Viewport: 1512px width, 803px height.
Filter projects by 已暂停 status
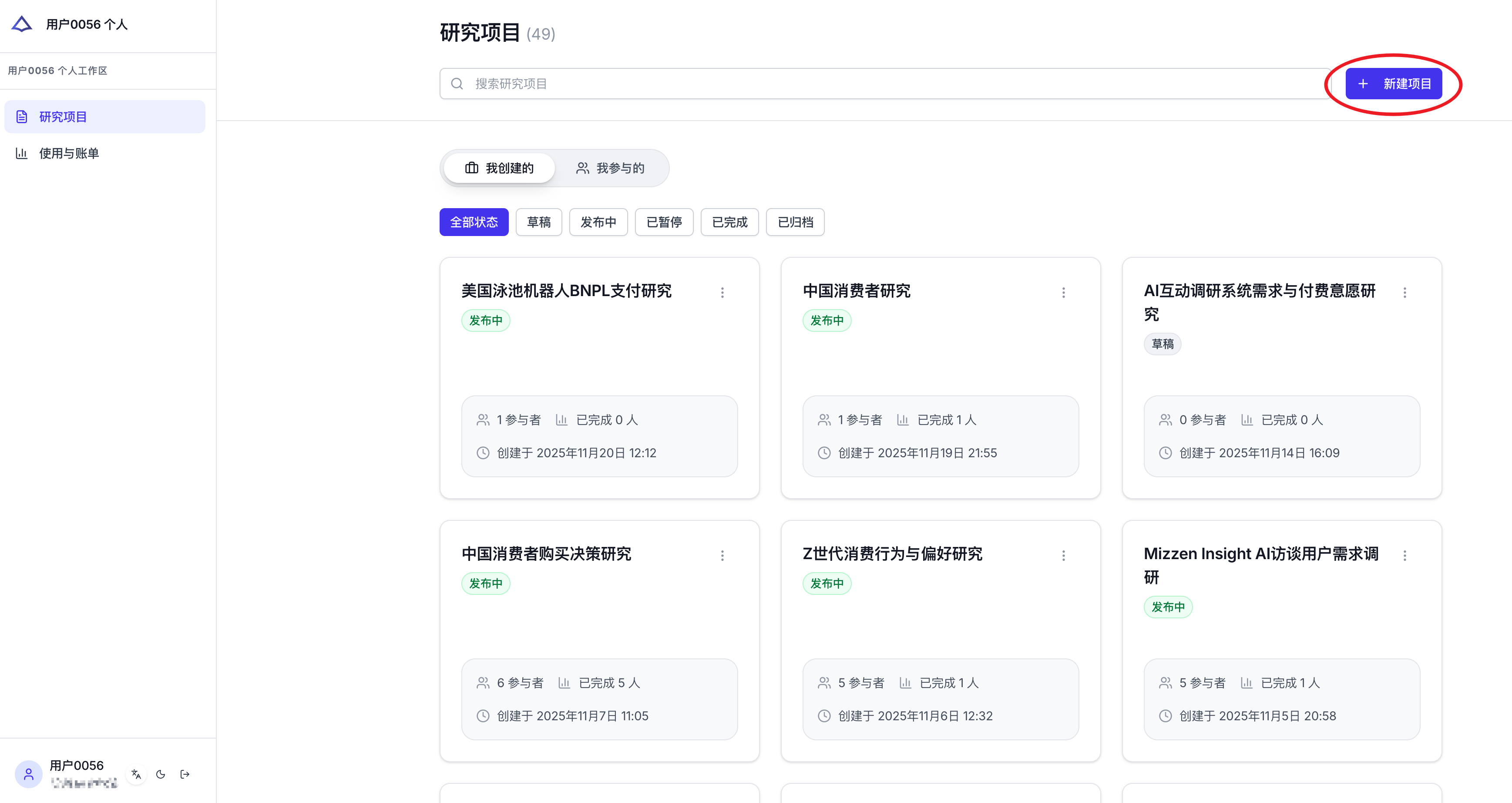click(664, 222)
